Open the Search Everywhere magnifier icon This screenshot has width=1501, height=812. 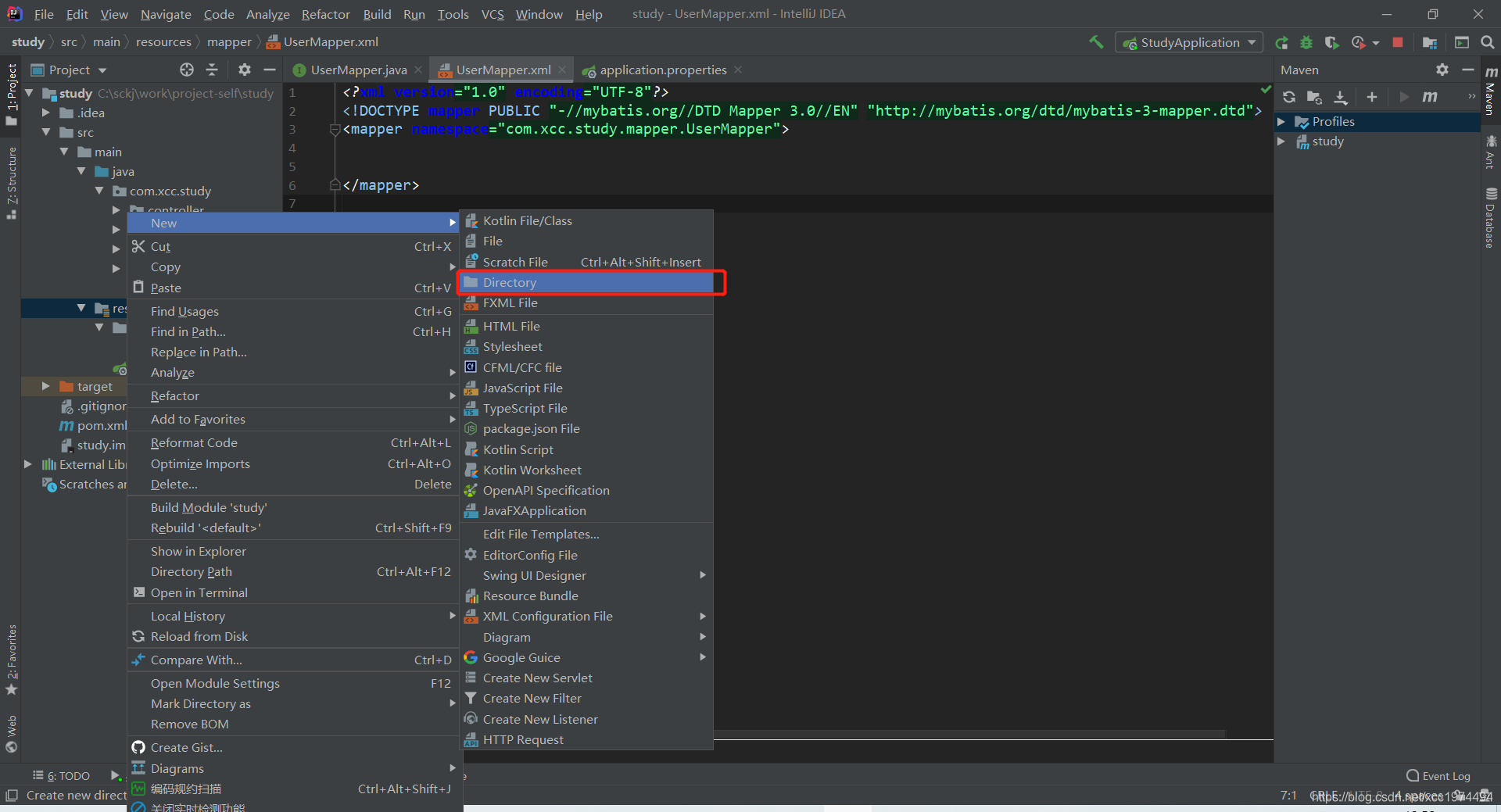1487,42
